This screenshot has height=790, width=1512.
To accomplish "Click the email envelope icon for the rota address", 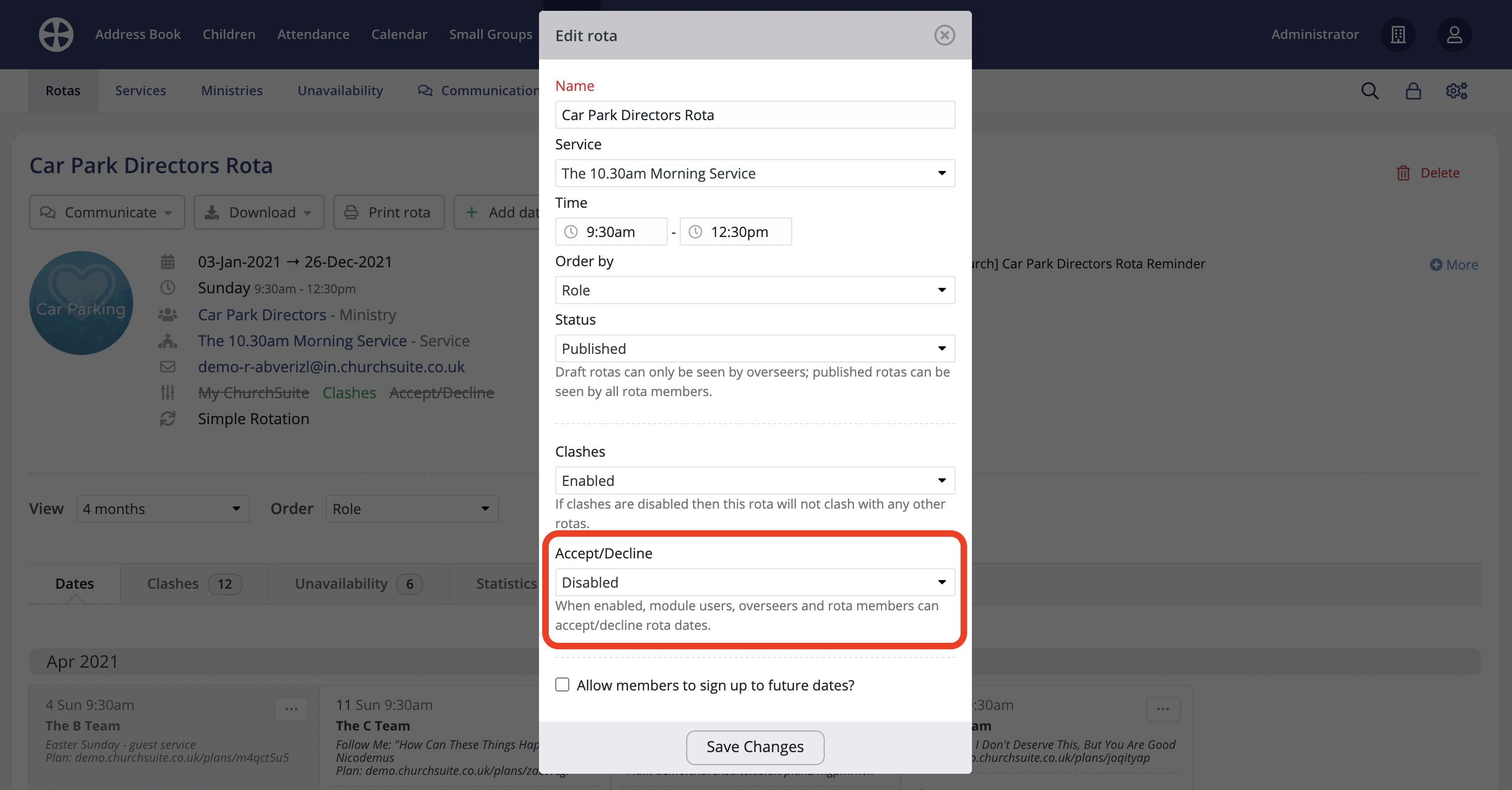I will pyautogui.click(x=168, y=367).
